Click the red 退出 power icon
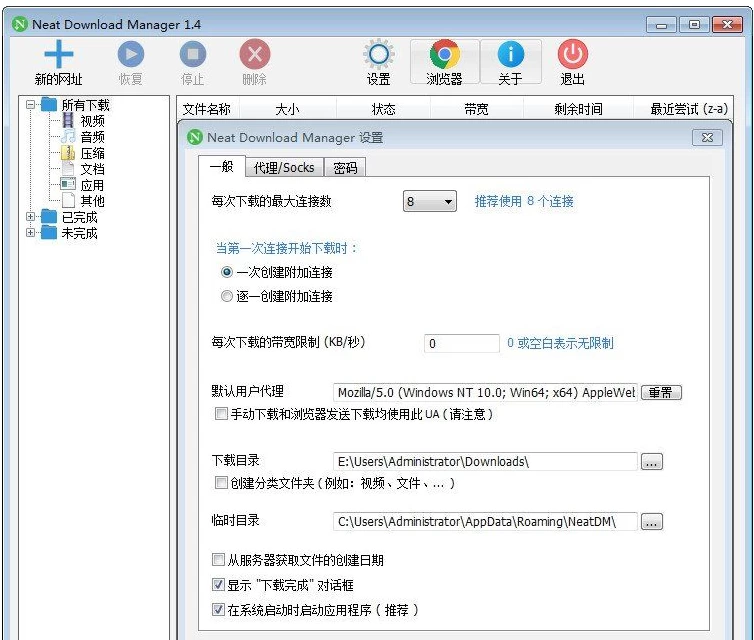The width and height of the screenshot is (754, 640). click(x=573, y=55)
